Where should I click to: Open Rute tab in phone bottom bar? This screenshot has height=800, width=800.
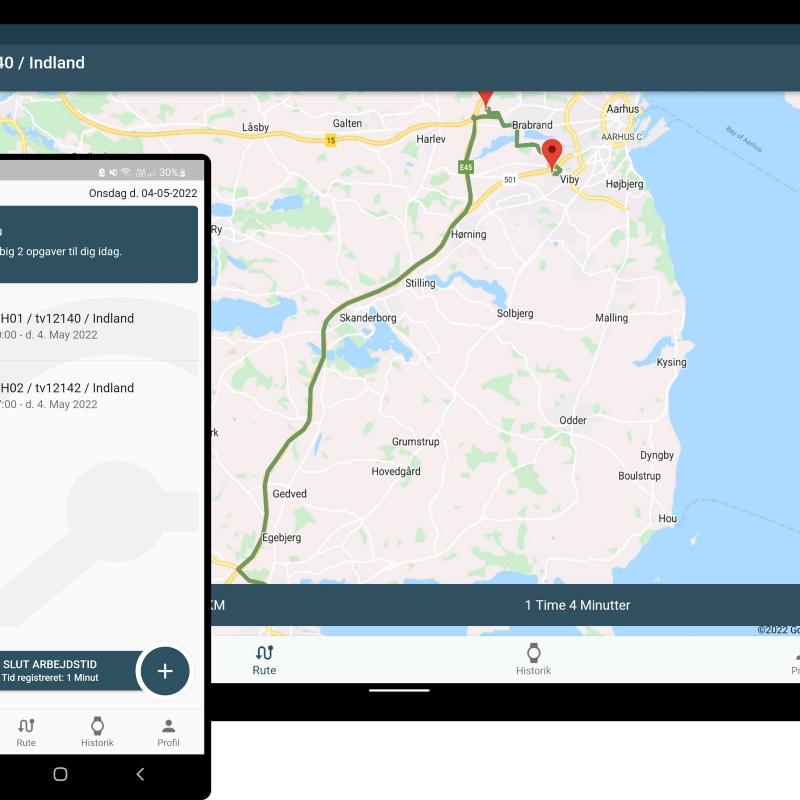click(x=26, y=732)
